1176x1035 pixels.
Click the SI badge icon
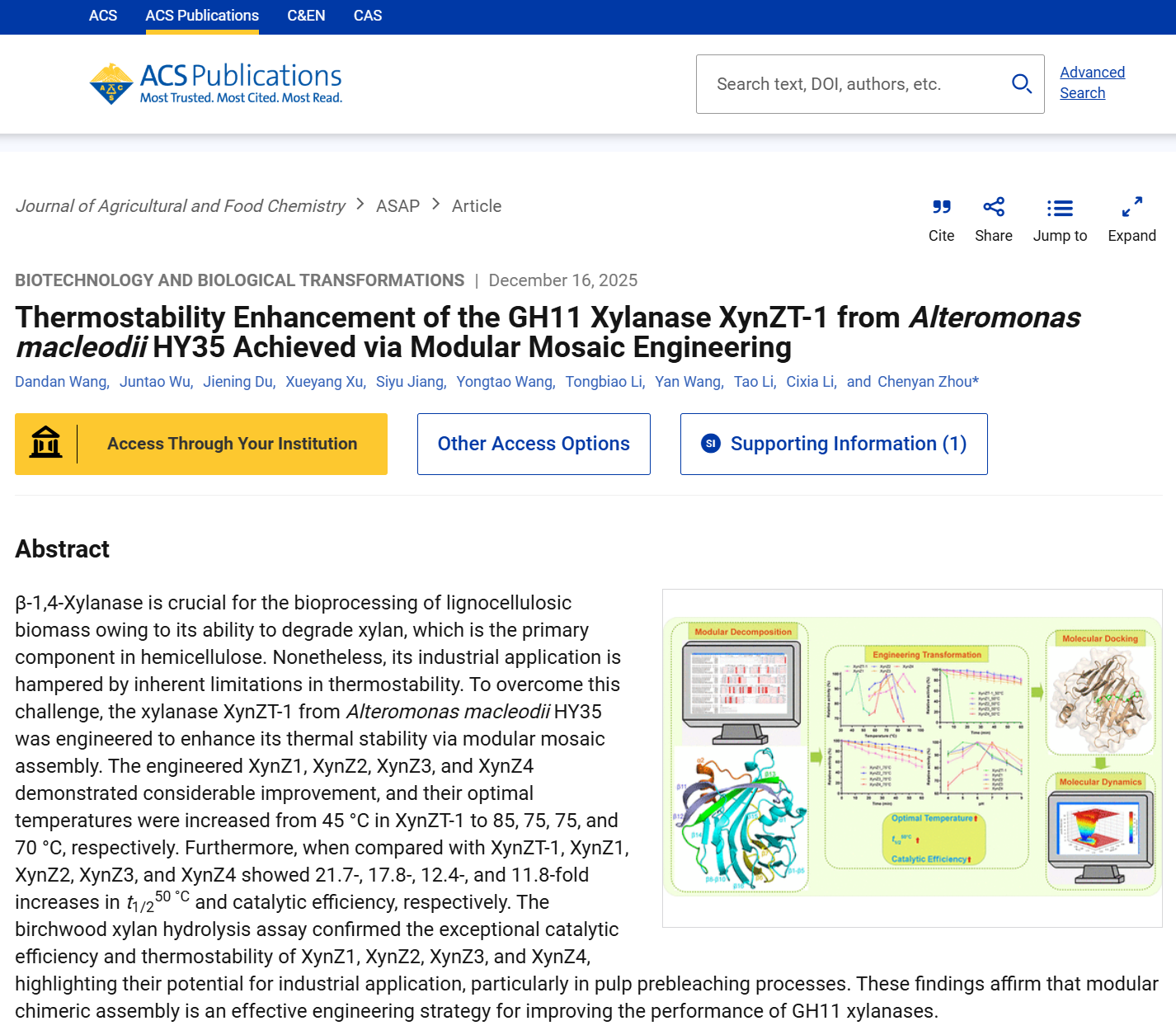(710, 444)
